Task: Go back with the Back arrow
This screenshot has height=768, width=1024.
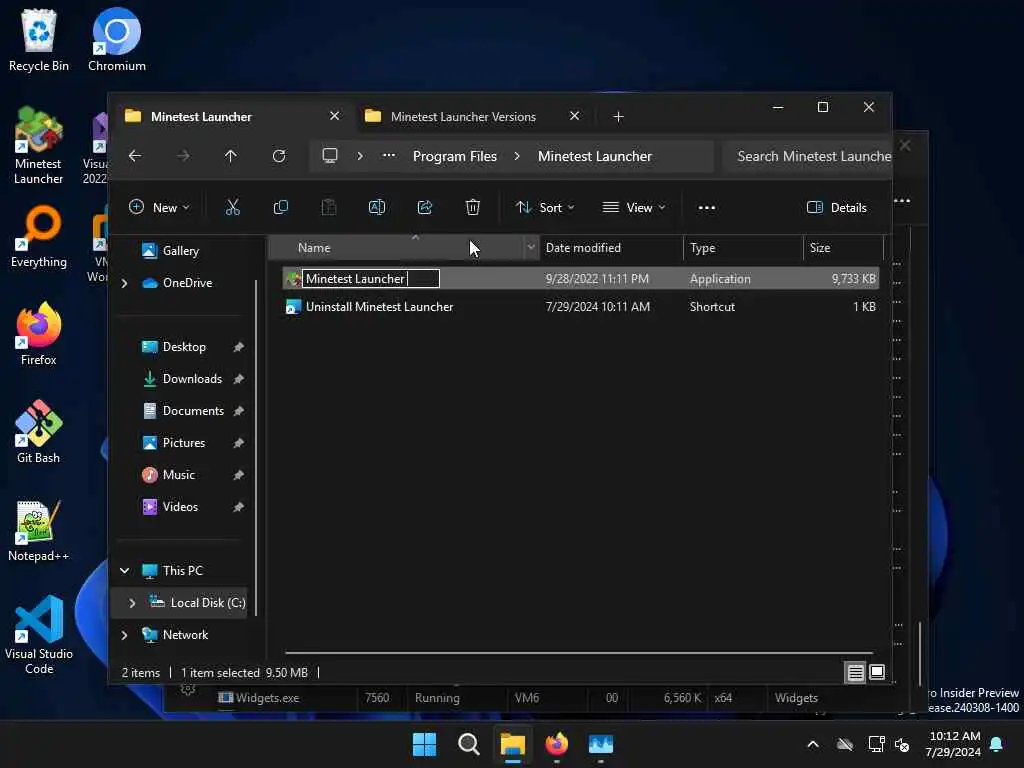Action: click(135, 156)
